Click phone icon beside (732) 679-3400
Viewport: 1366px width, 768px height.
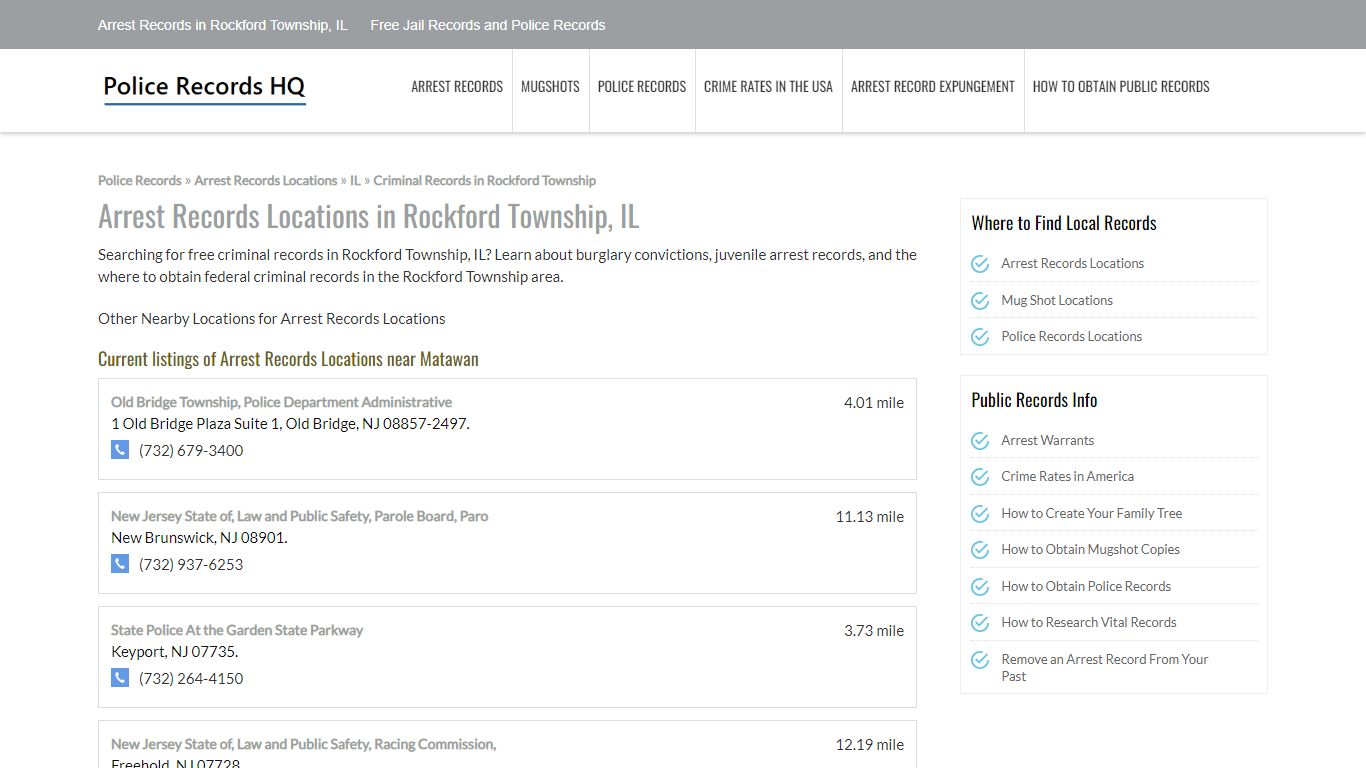click(120, 450)
